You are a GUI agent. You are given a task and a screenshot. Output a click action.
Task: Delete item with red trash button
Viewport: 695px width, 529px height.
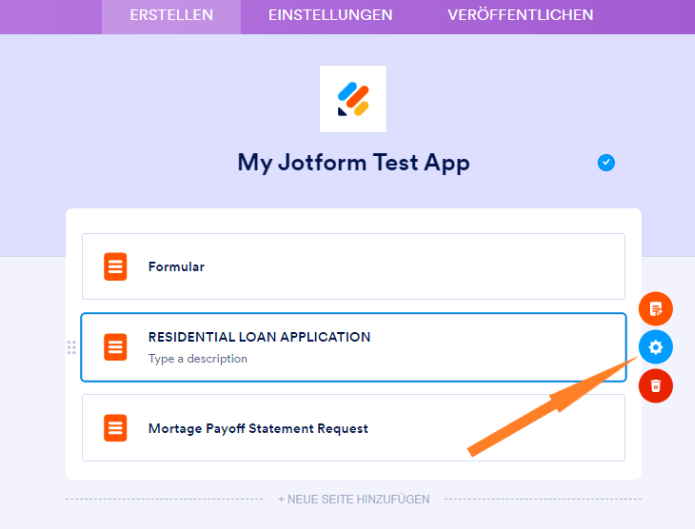coord(656,385)
